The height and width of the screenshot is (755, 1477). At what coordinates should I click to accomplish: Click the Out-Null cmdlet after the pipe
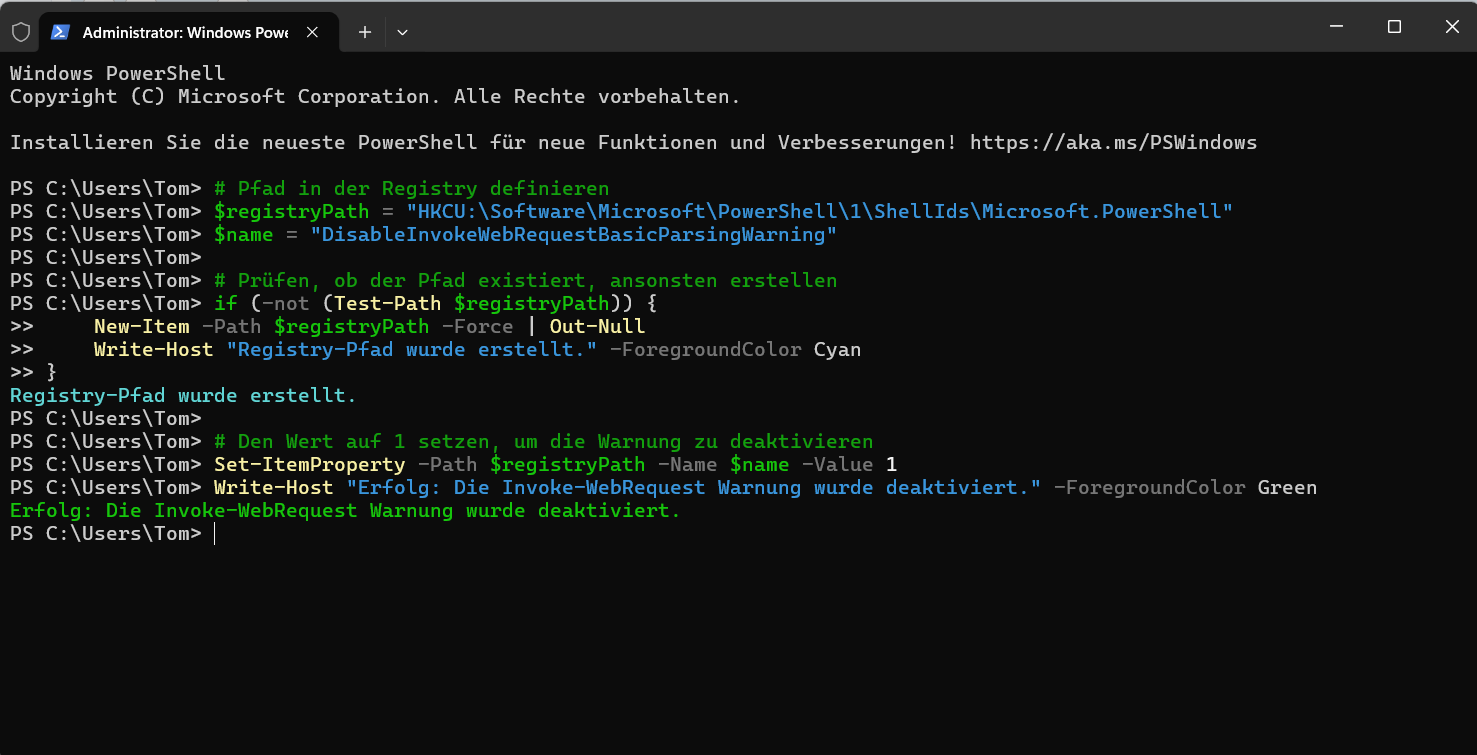[x=597, y=326]
